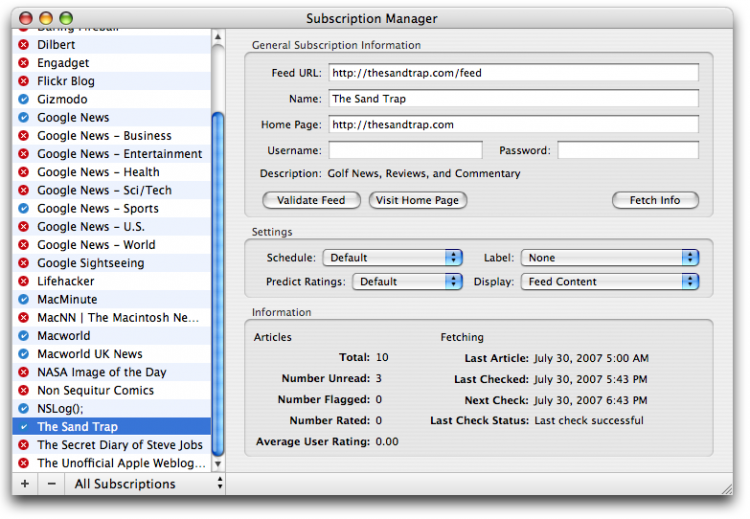Screen dimensions: 750x519
Task: Click the Validate Feed button
Action: point(311,200)
